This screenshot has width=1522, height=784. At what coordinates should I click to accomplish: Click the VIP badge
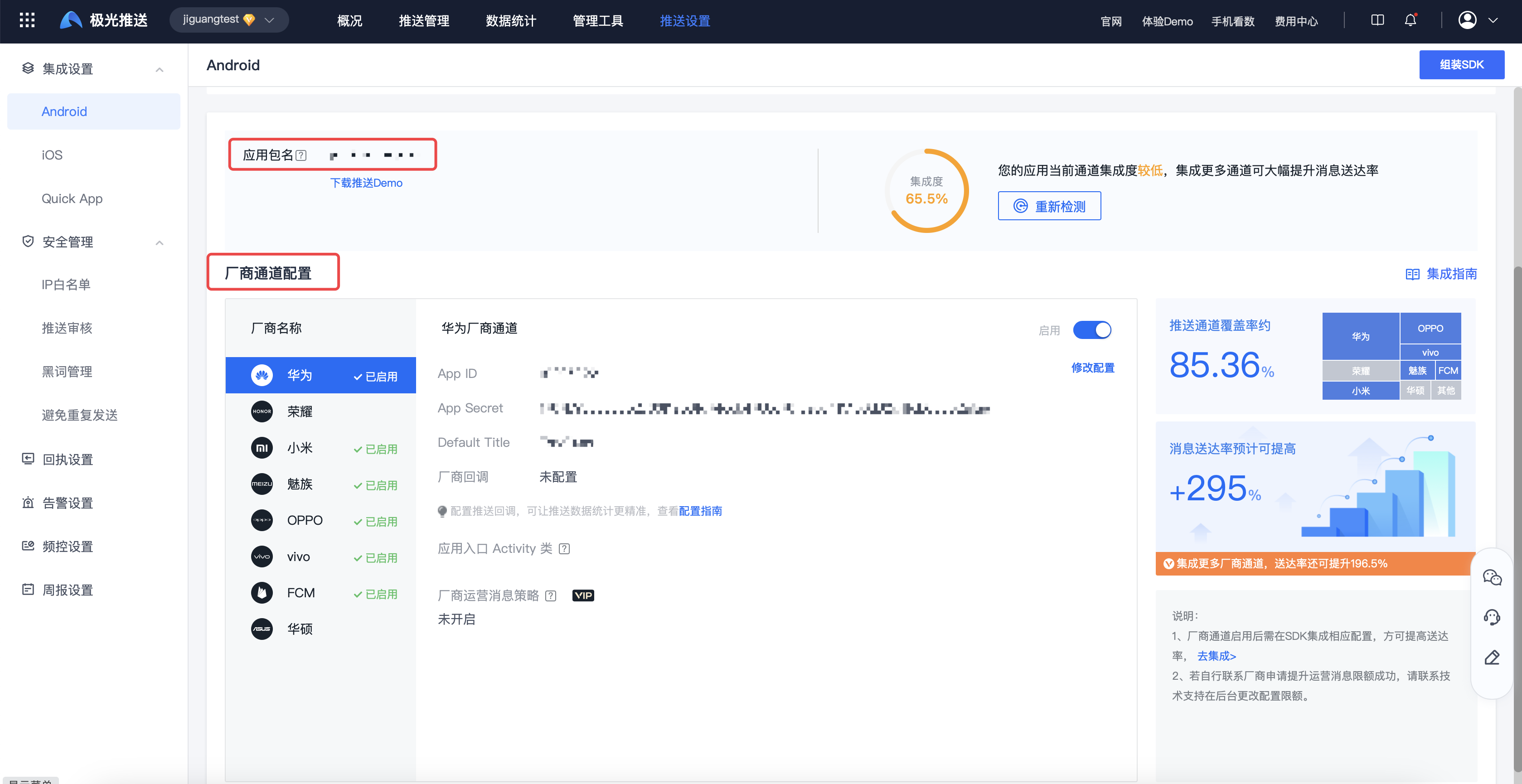(x=583, y=595)
